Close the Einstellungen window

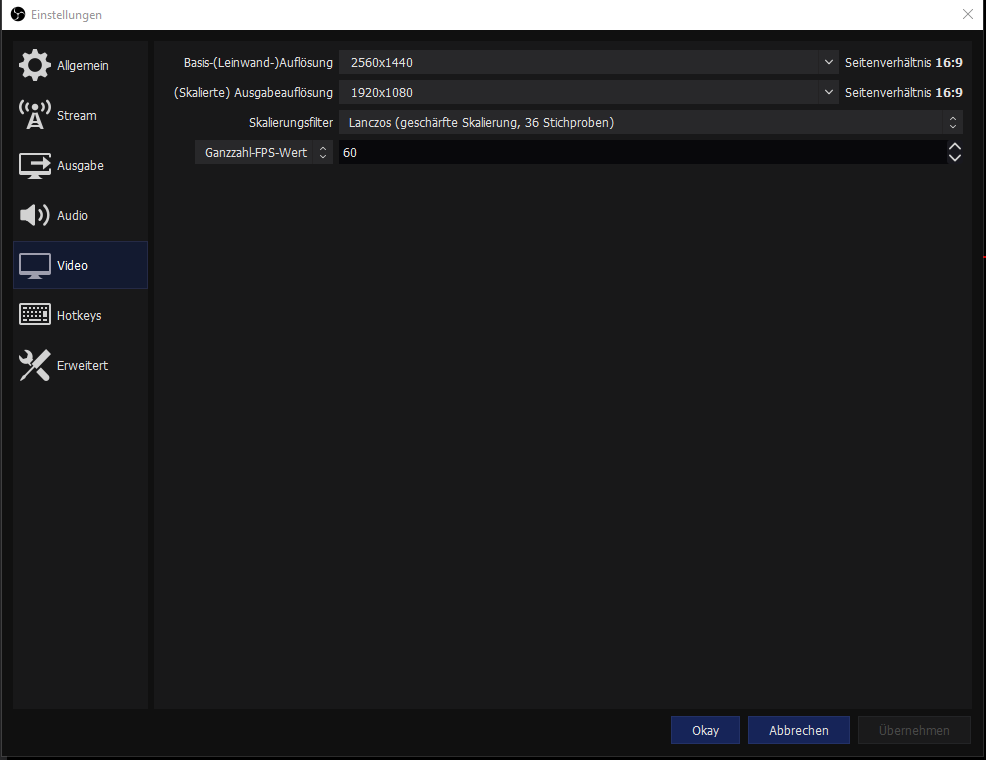click(967, 15)
